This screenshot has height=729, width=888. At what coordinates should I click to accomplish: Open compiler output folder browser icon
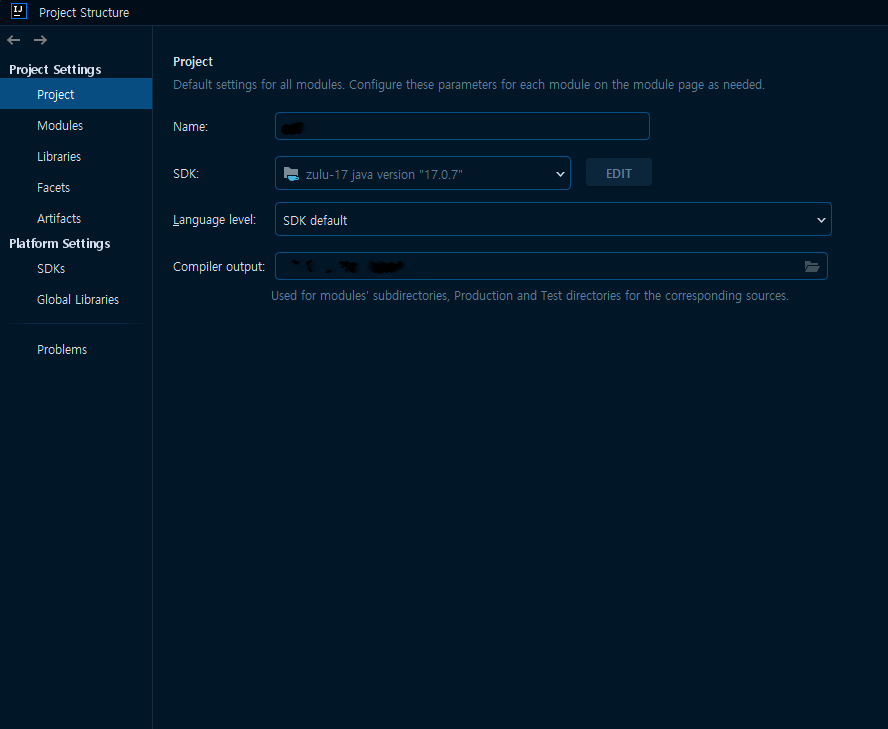pos(812,266)
